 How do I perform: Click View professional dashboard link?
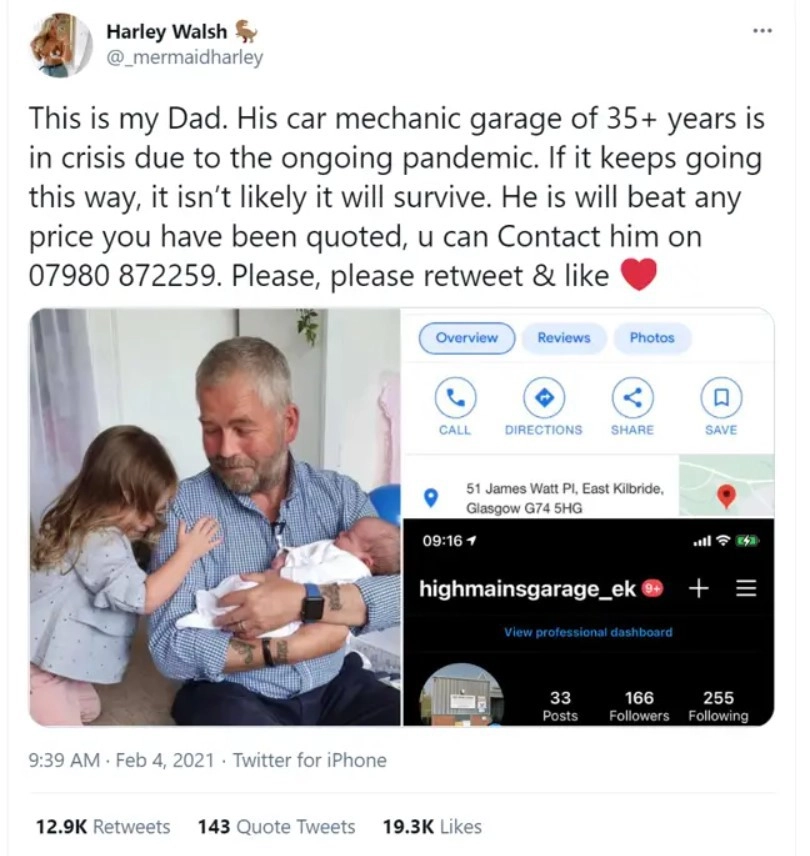[x=588, y=632]
